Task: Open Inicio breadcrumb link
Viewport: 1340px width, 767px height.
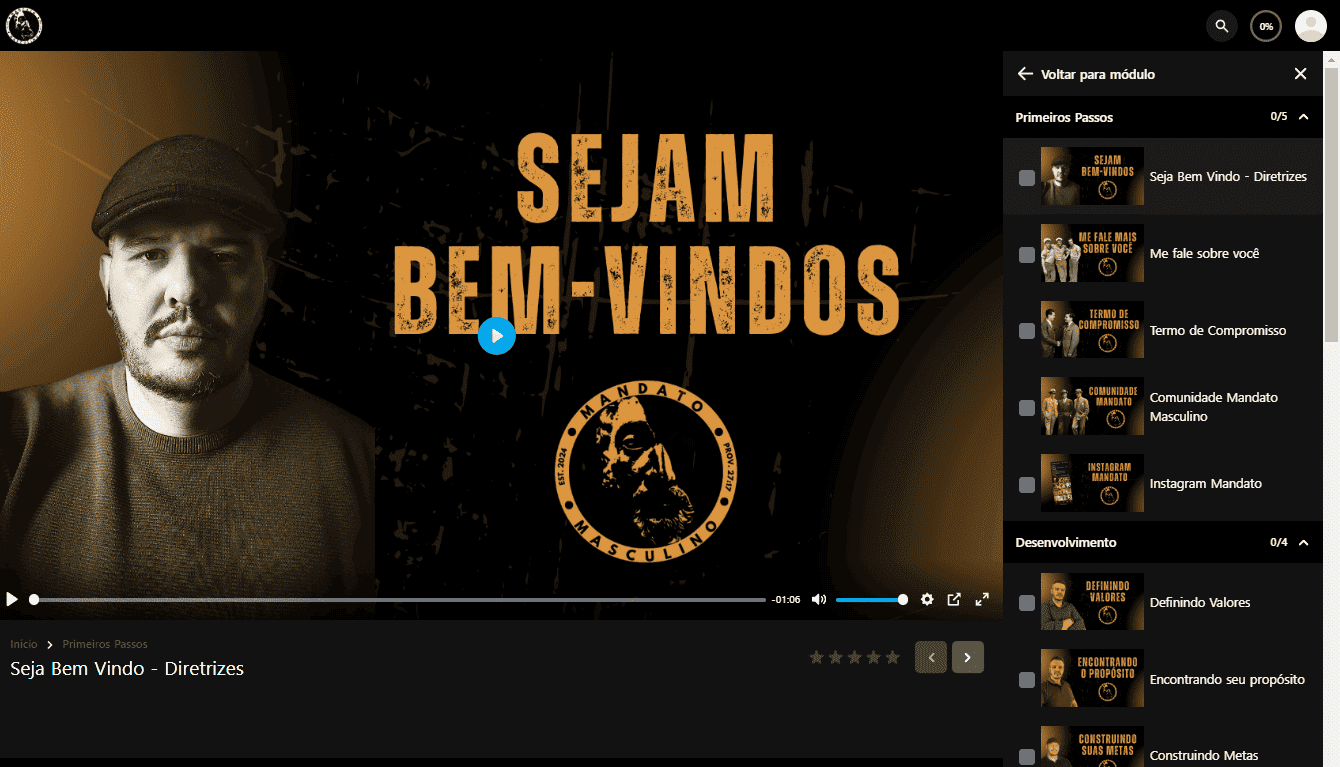Action: (24, 644)
